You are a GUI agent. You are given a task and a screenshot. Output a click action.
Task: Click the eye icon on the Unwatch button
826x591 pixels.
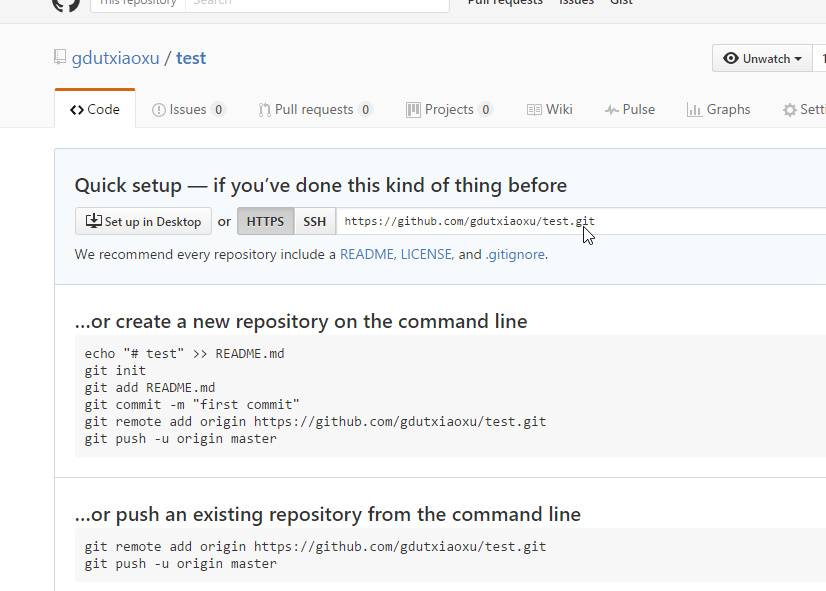731,59
